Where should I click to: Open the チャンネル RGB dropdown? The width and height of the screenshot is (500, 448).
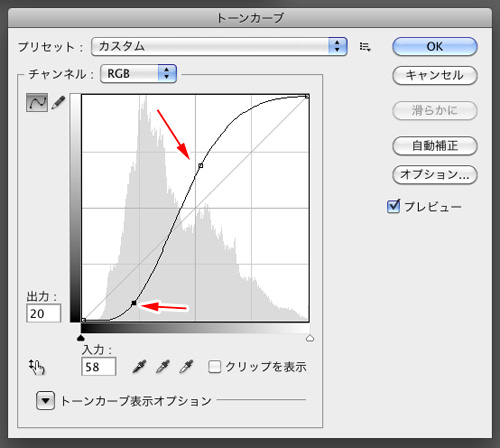[138, 73]
